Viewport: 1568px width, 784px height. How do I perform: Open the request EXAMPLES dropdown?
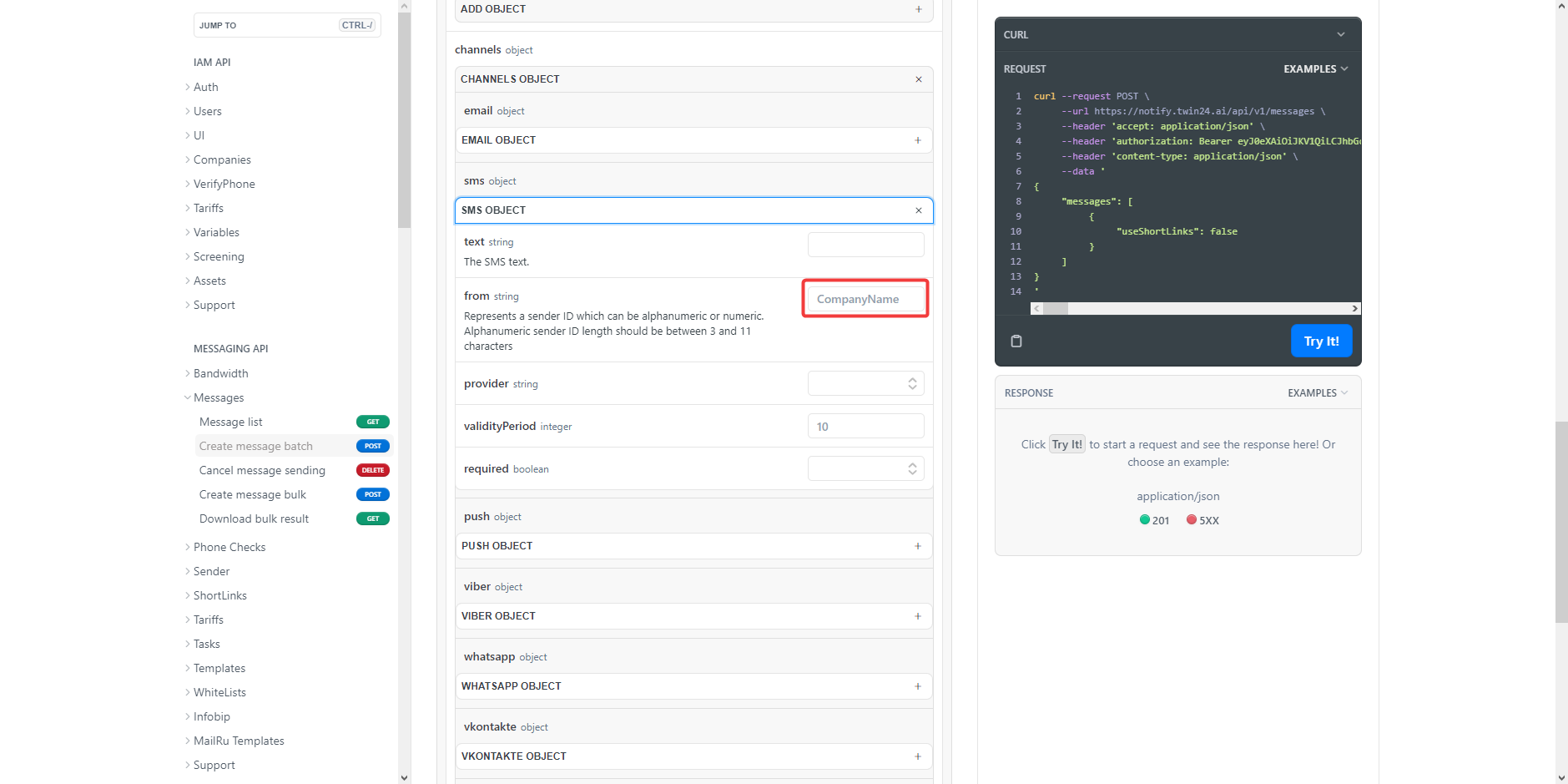tap(1315, 69)
